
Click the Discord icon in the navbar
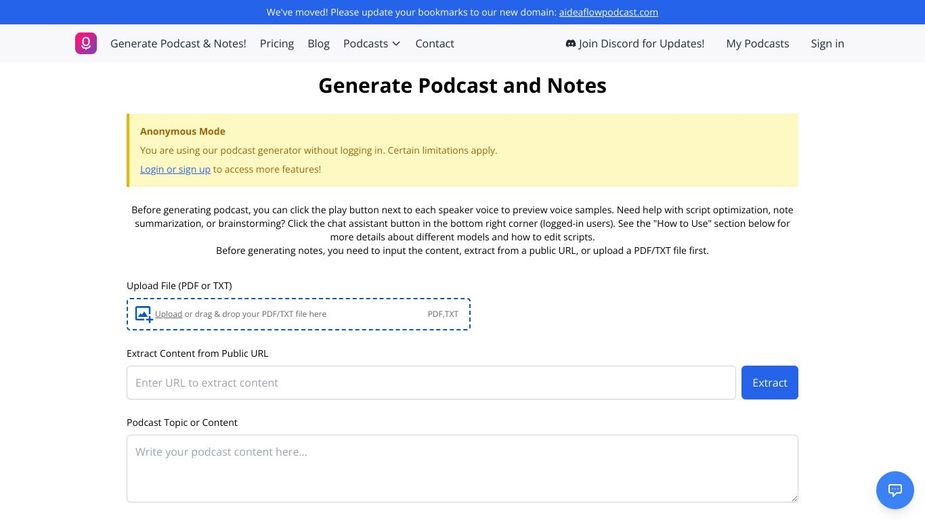570,44
